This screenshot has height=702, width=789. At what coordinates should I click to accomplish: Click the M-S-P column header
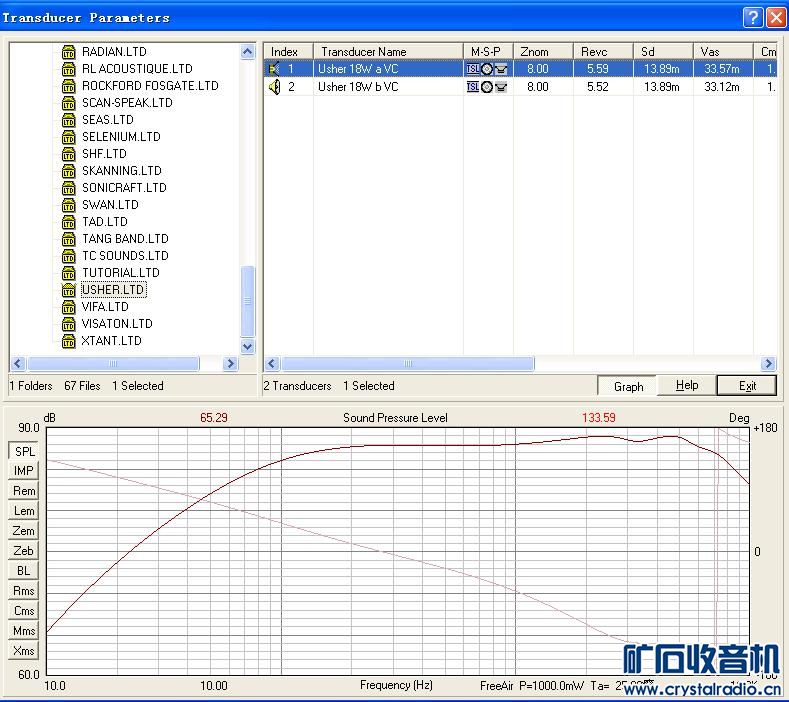point(488,52)
